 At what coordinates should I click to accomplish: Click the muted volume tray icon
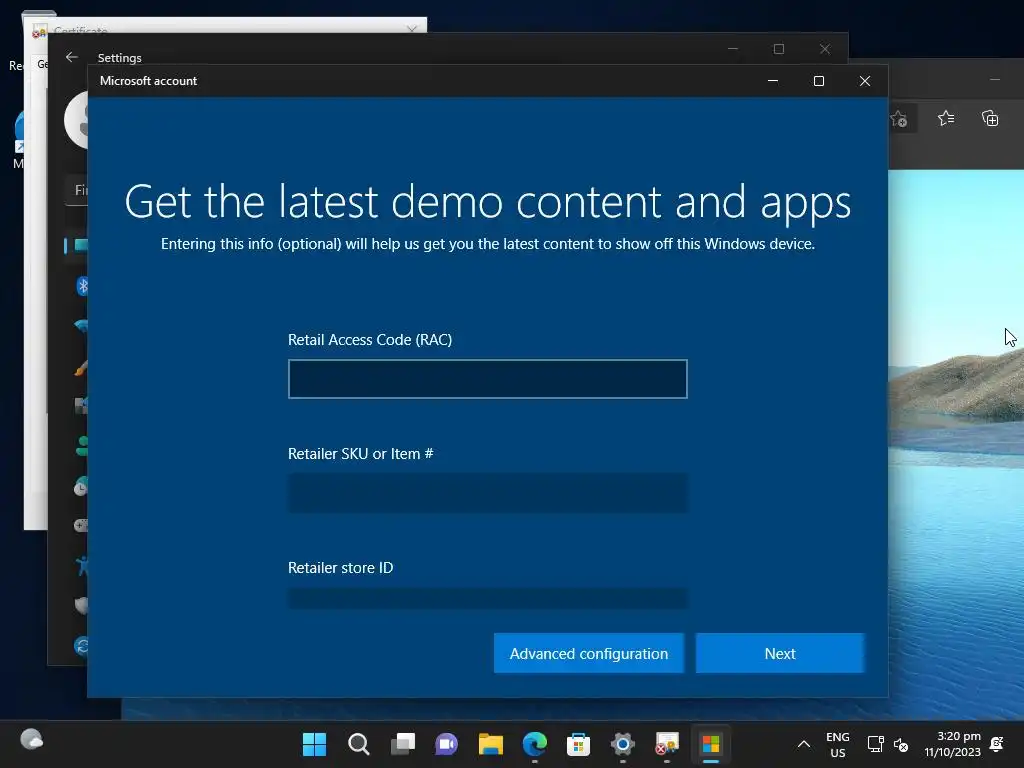[901, 744]
